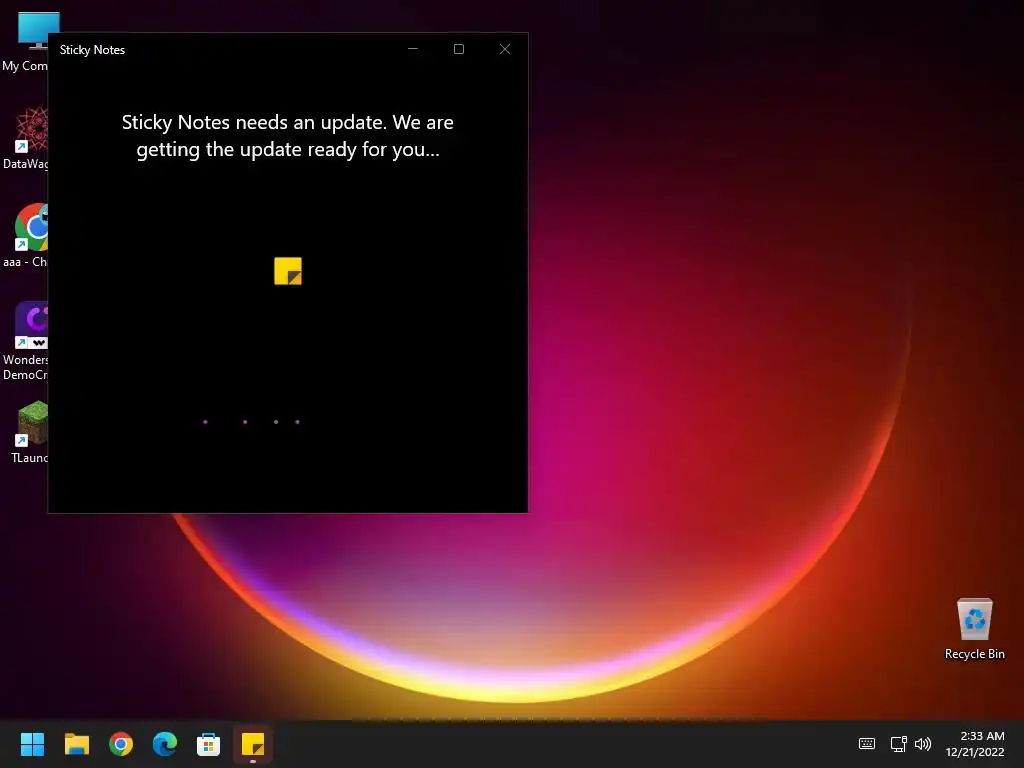
Task: Open Microsoft Edge in the taskbar
Action: coord(165,744)
